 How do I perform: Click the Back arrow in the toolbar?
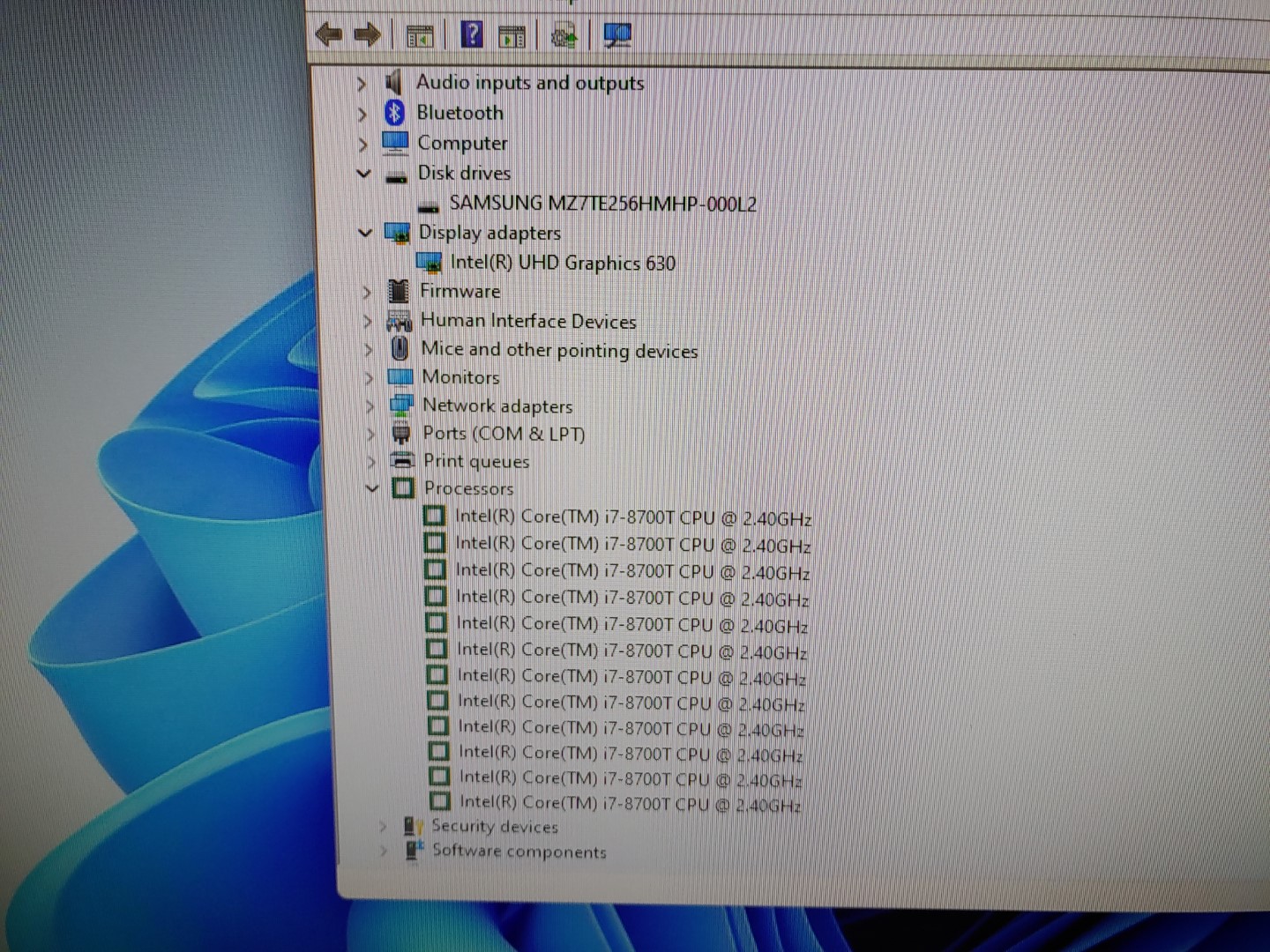329,35
